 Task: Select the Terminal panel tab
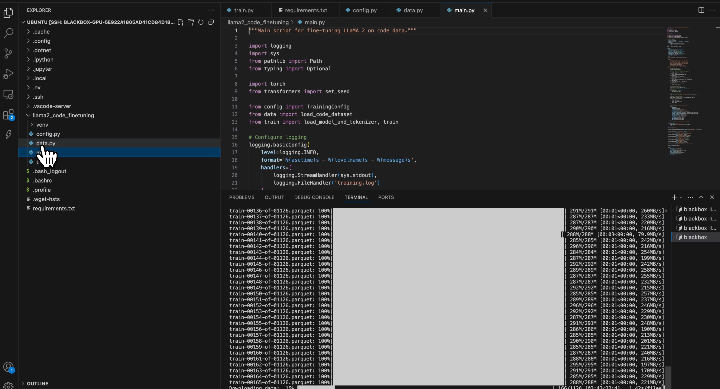tap(356, 197)
